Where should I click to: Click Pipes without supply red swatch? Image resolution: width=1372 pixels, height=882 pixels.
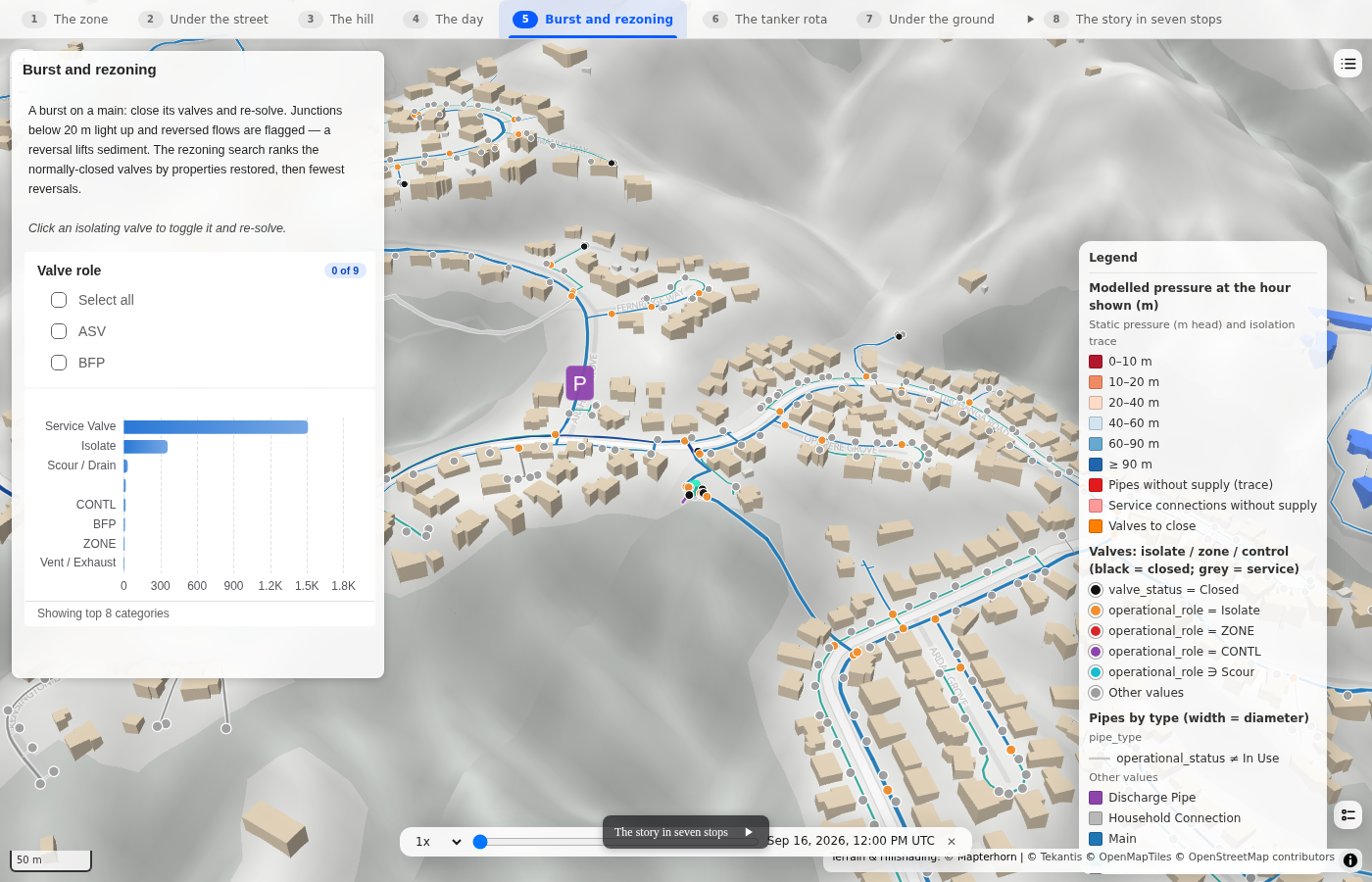(1096, 485)
